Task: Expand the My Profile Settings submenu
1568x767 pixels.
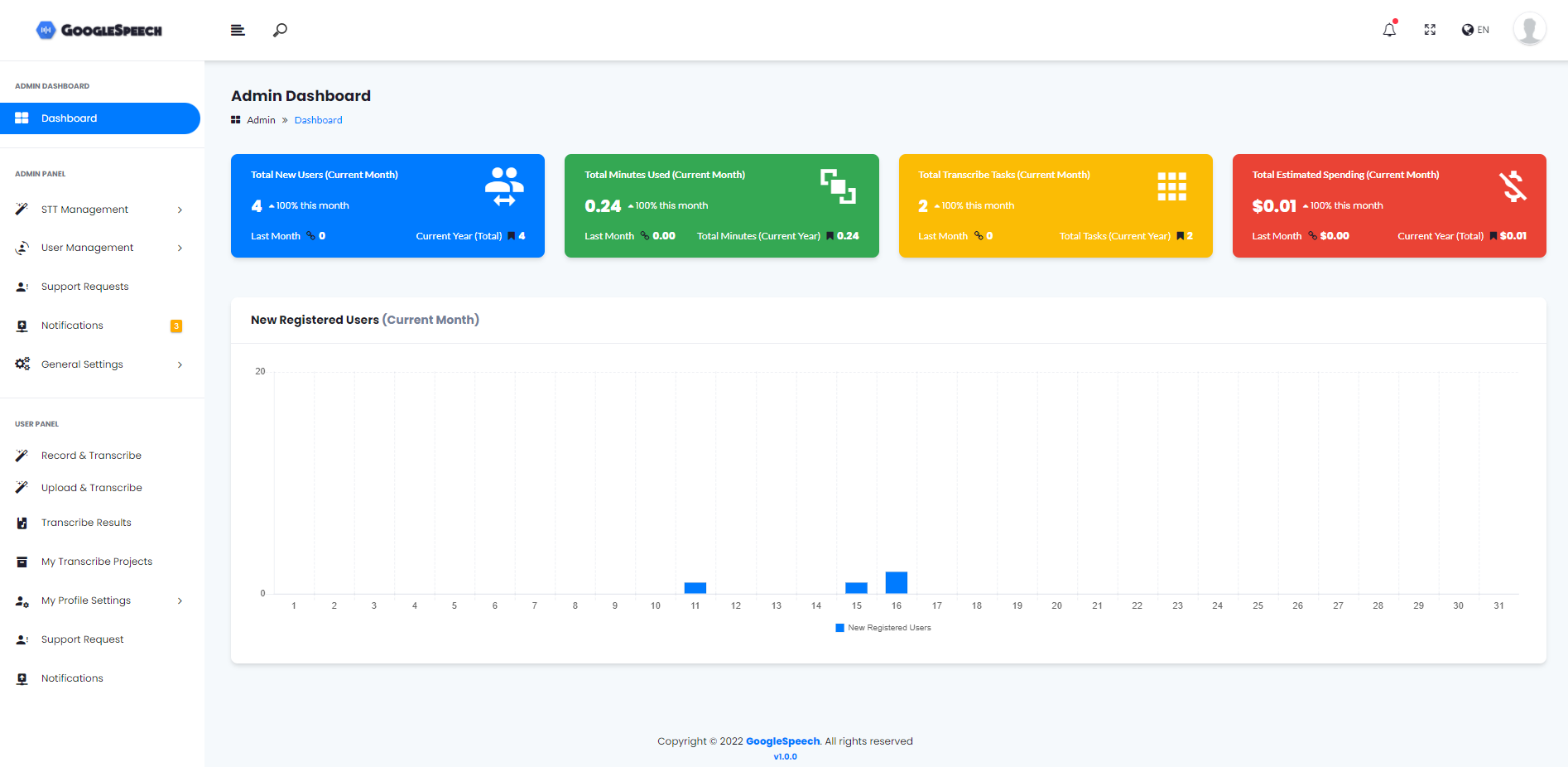Action: [180, 601]
